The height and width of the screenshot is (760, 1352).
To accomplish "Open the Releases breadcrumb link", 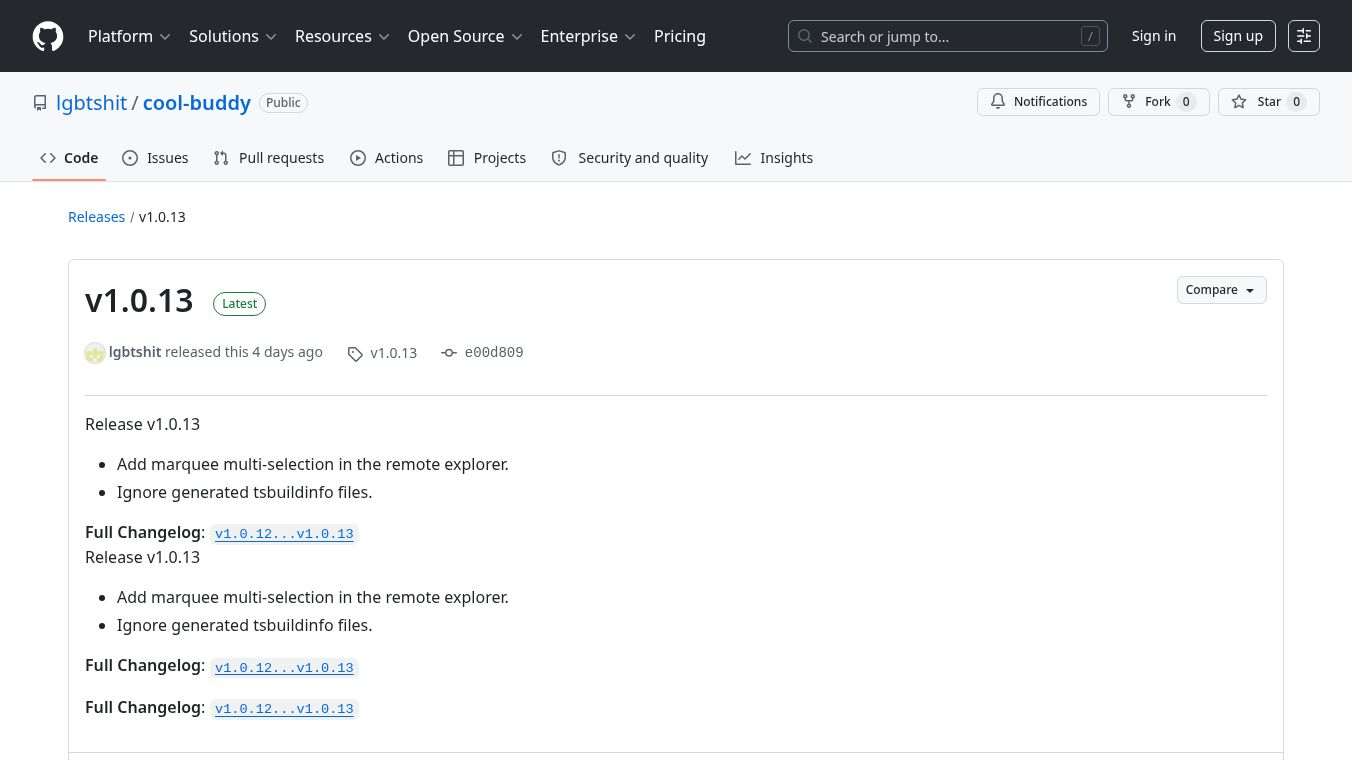I will [x=96, y=217].
